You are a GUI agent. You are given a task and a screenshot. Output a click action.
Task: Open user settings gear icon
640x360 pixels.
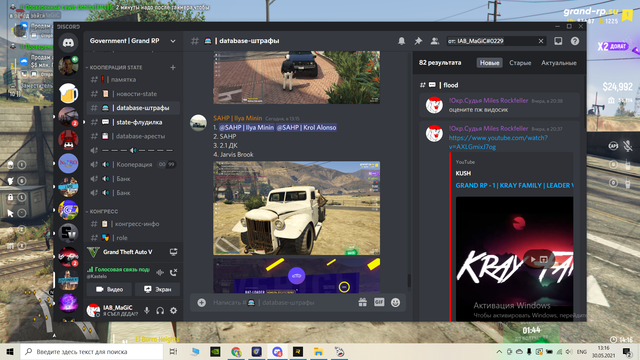[173, 311]
